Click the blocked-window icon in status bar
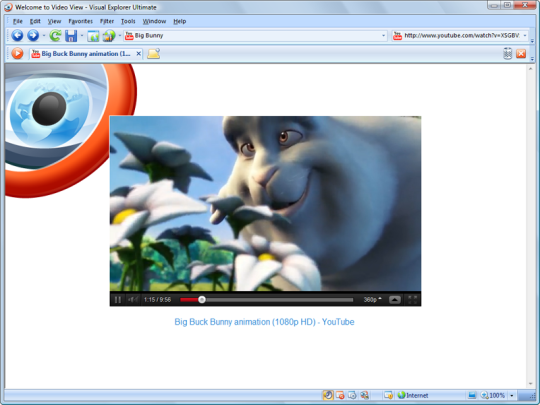540x405 pixels. 340,395
